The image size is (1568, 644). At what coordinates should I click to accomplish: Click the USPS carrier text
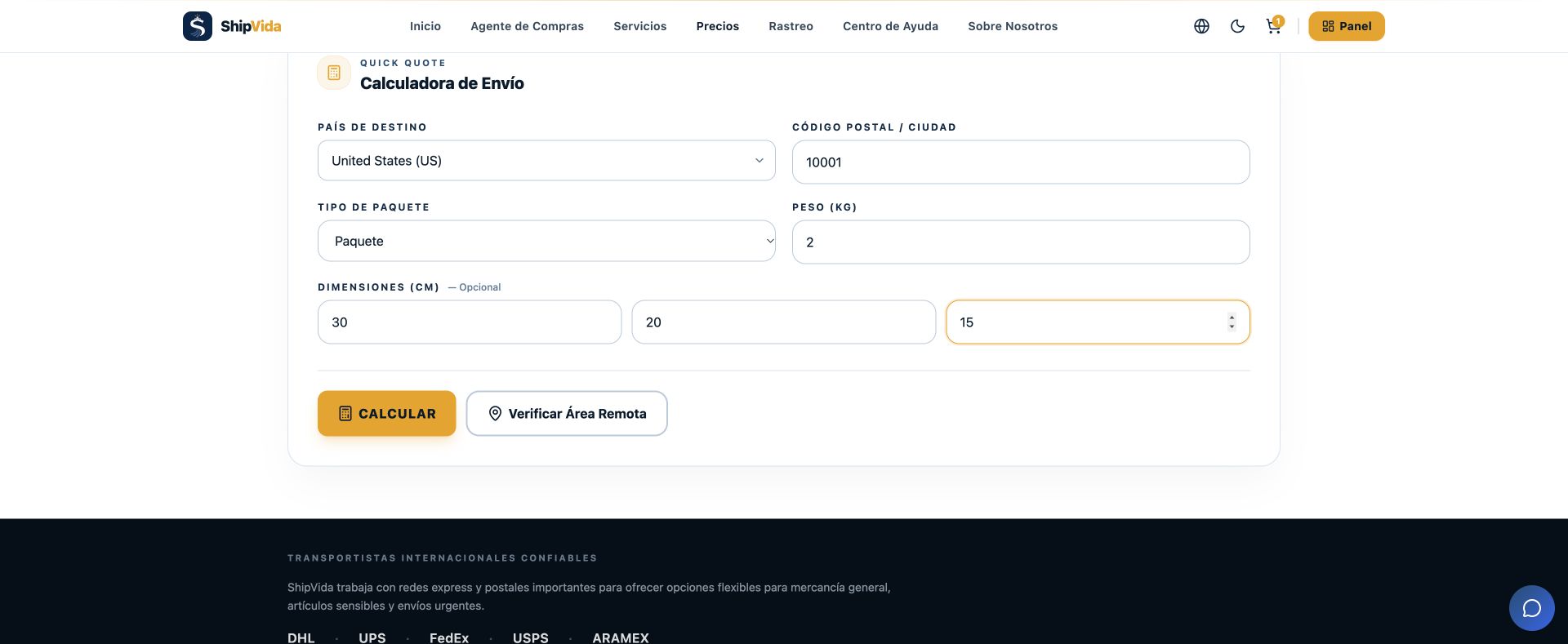(x=531, y=637)
